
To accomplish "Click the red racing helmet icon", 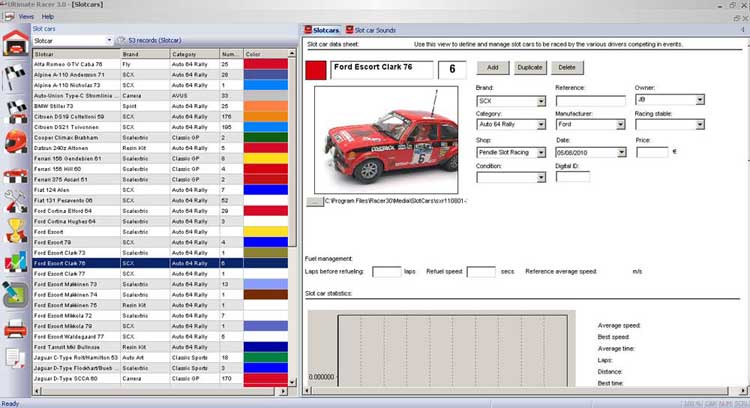I will [x=15, y=142].
